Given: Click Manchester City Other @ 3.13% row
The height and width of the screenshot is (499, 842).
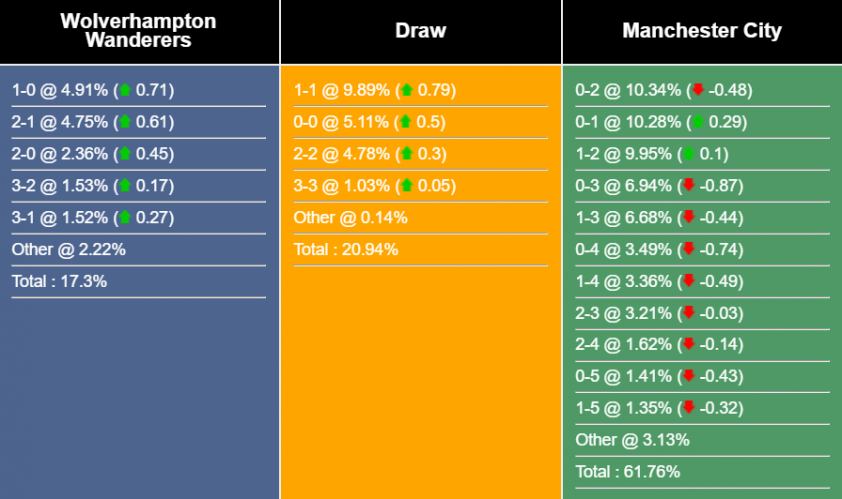Looking at the screenshot, I should (632, 439).
